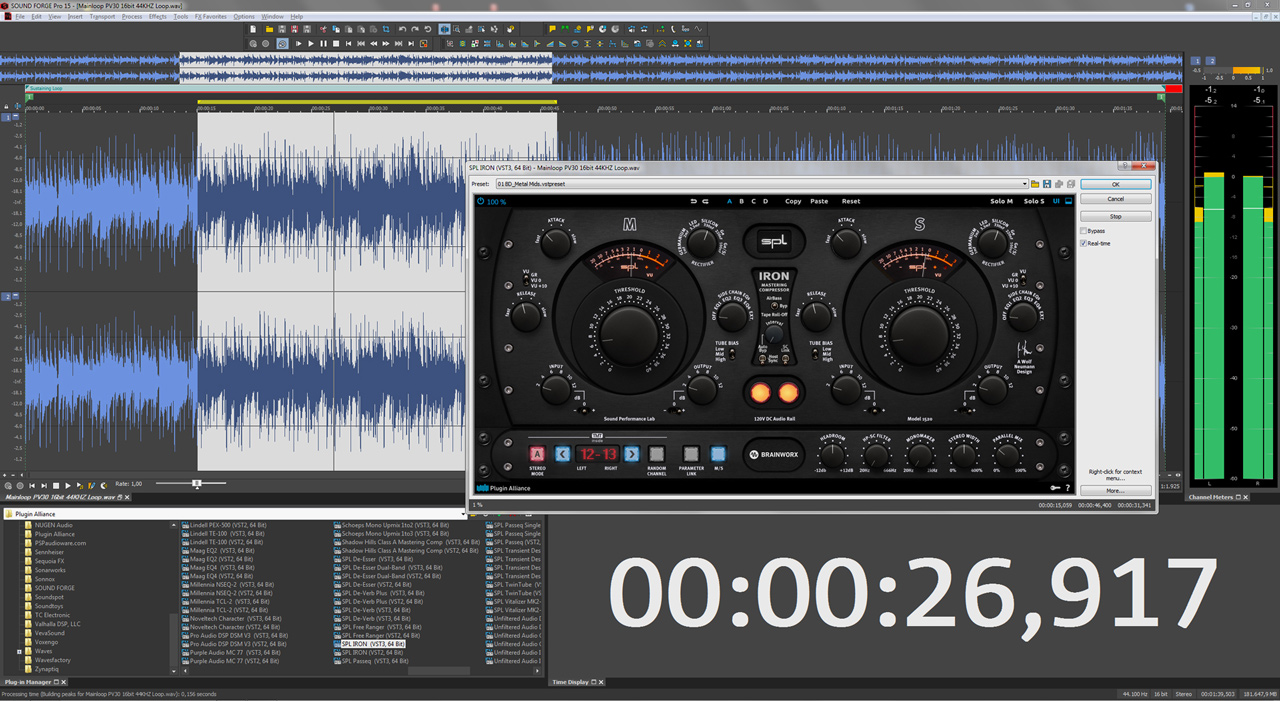Click the Save preset disk icon
Viewport: 1280px width, 701px height.
pos(1047,184)
